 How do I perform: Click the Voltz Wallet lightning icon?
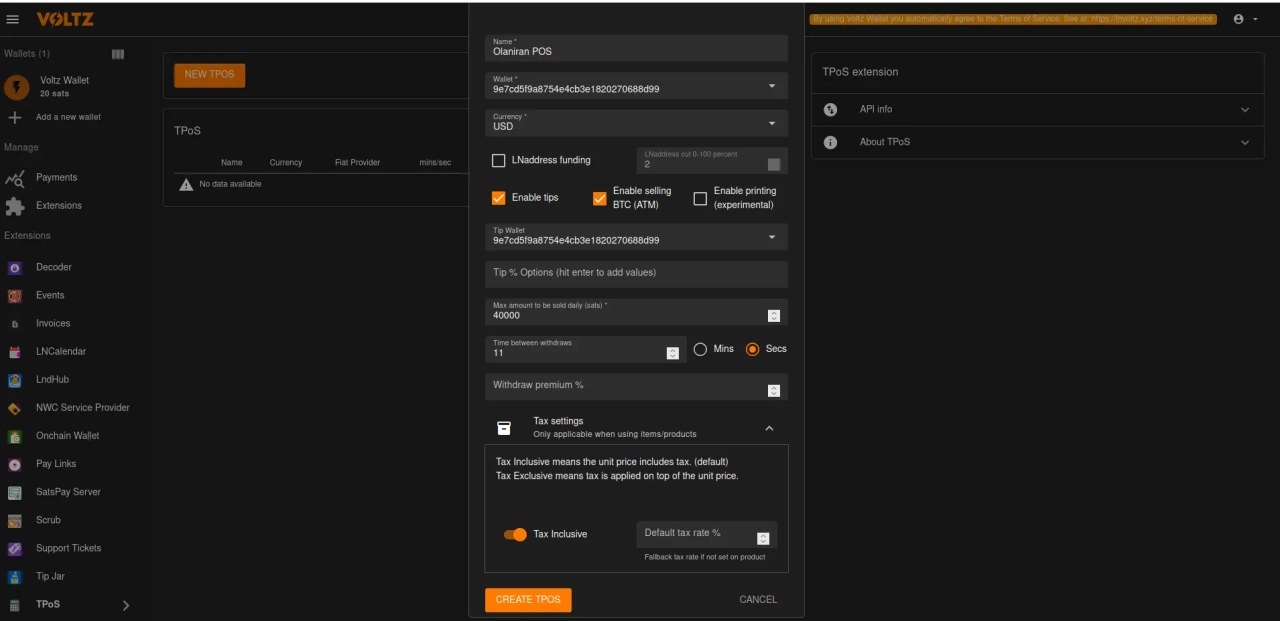[16, 87]
